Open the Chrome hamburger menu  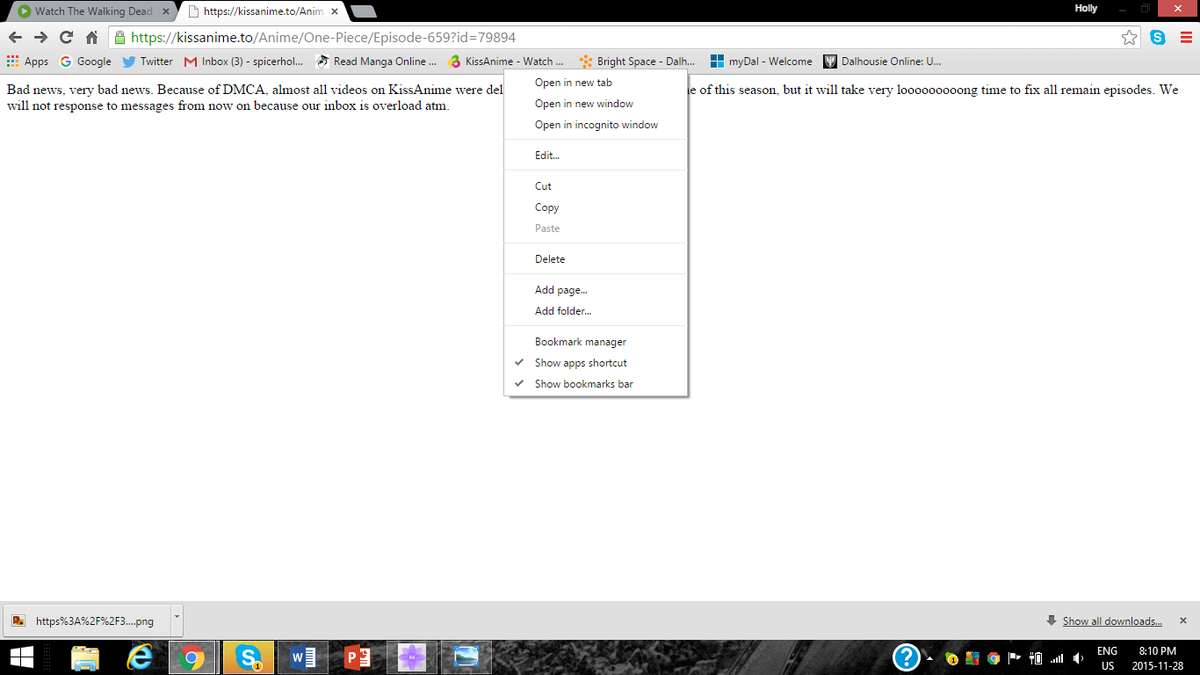point(1185,38)
